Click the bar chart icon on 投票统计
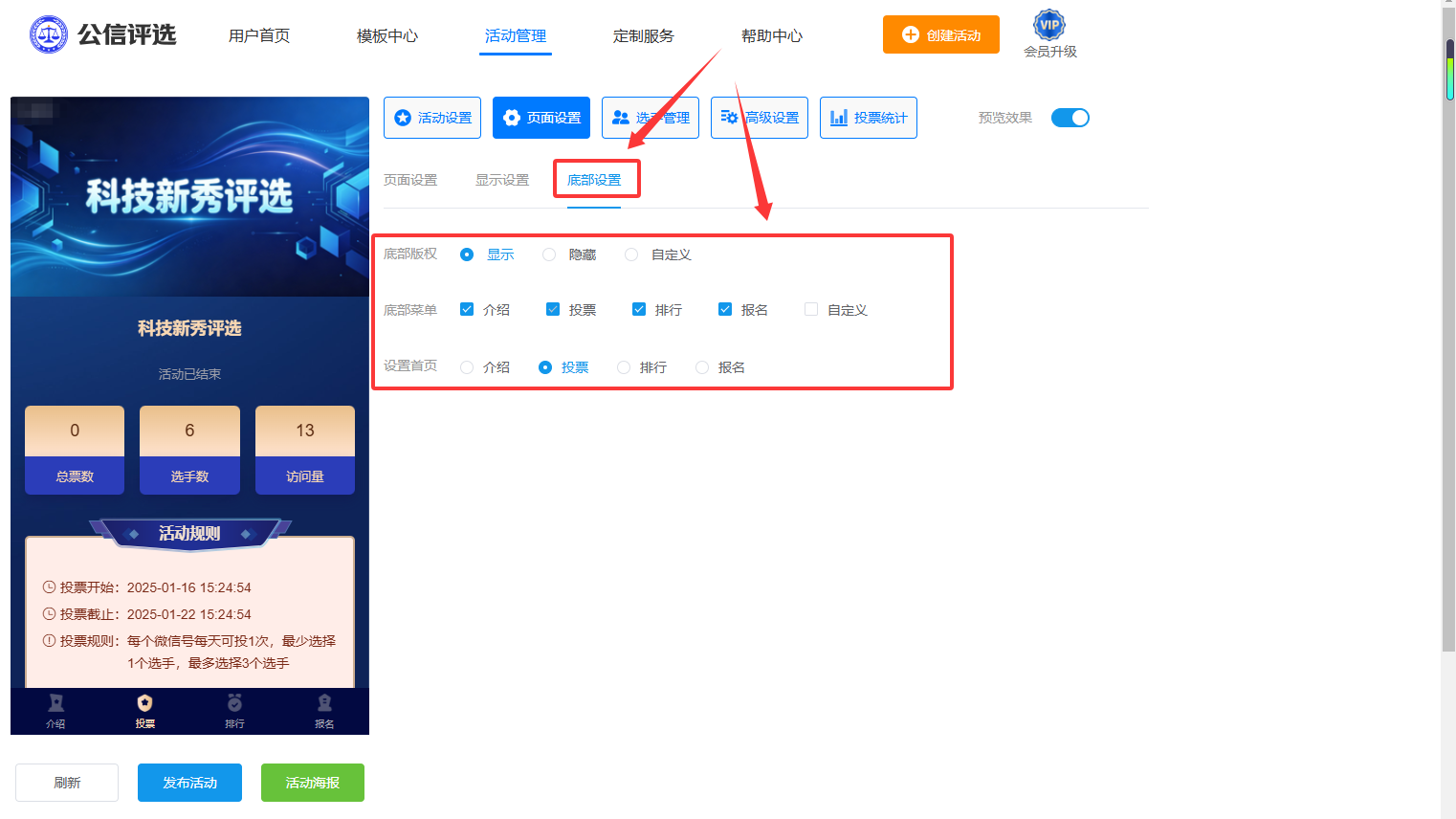 coord(839,118)
